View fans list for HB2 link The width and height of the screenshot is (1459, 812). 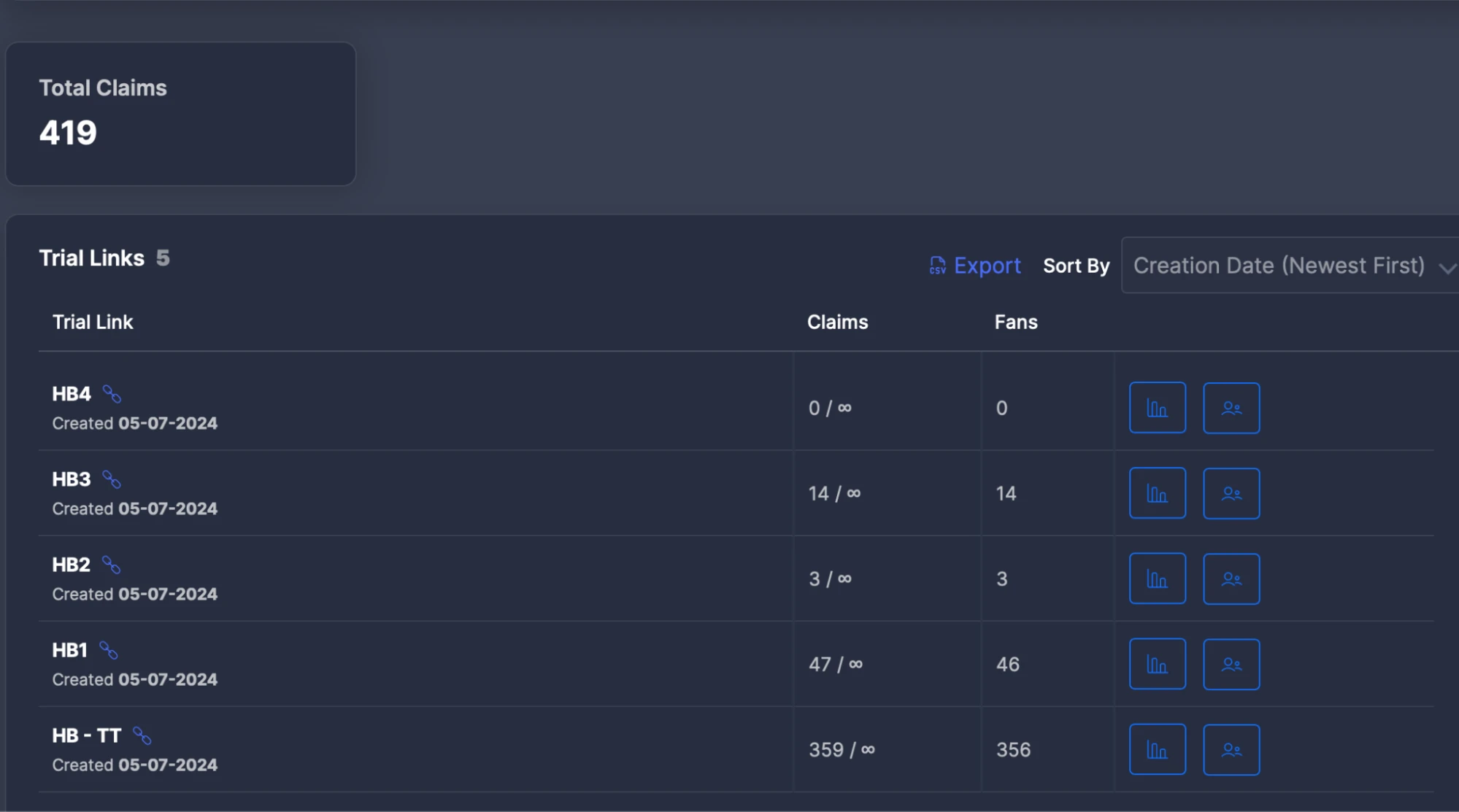[x=1231, y=579]
